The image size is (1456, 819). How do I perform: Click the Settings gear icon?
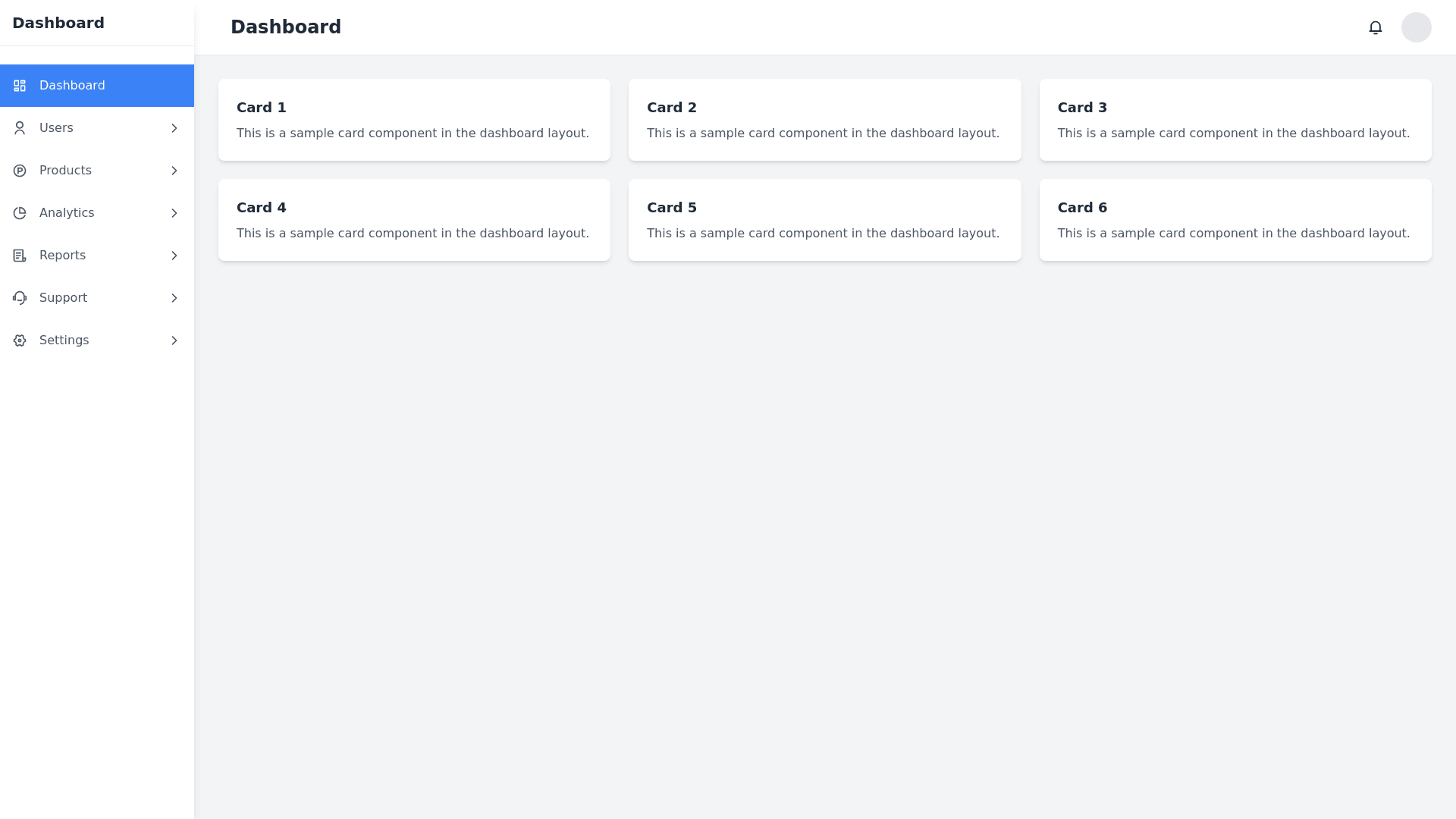point(20,340)
